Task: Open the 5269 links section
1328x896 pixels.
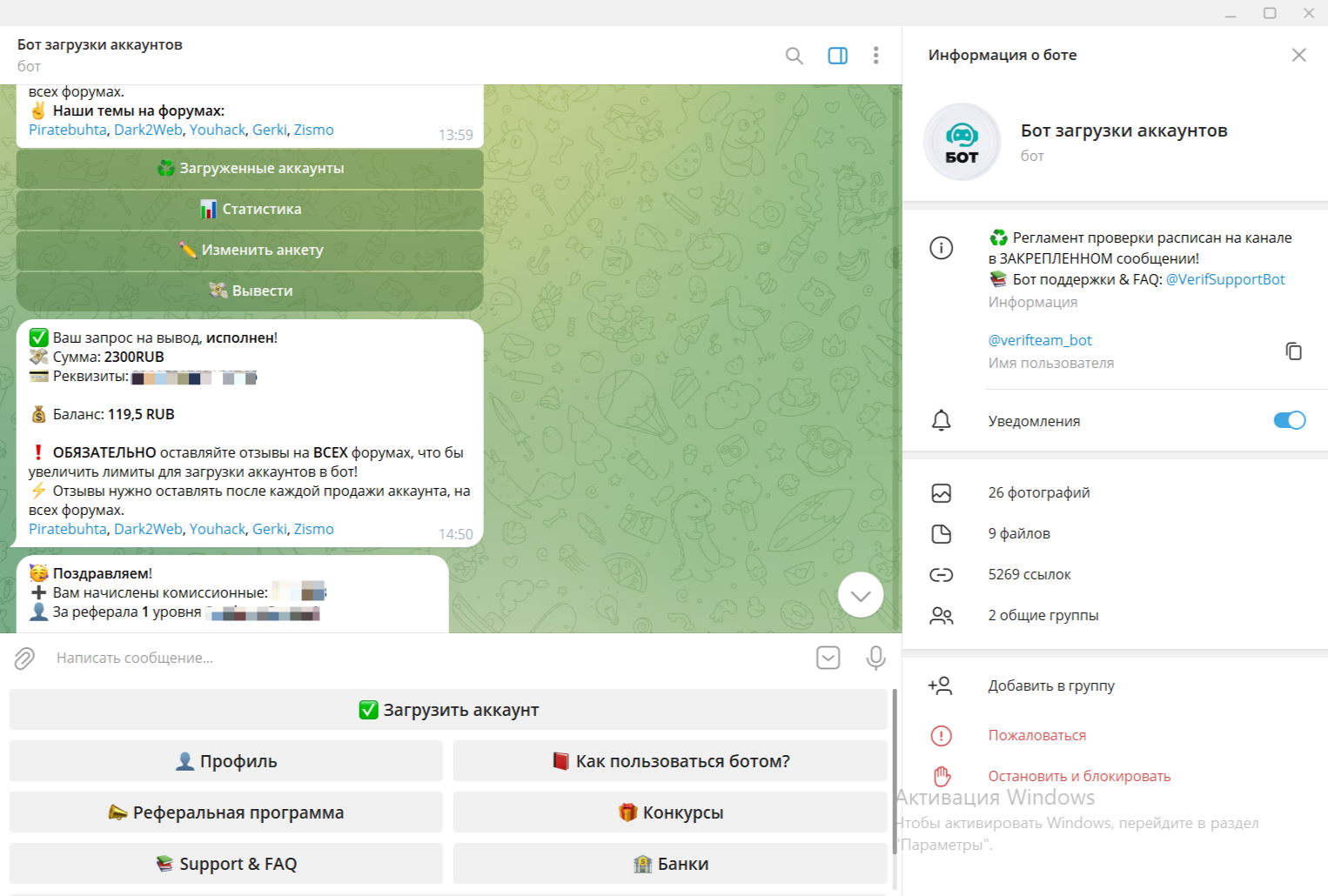Action: point(1029,574)
